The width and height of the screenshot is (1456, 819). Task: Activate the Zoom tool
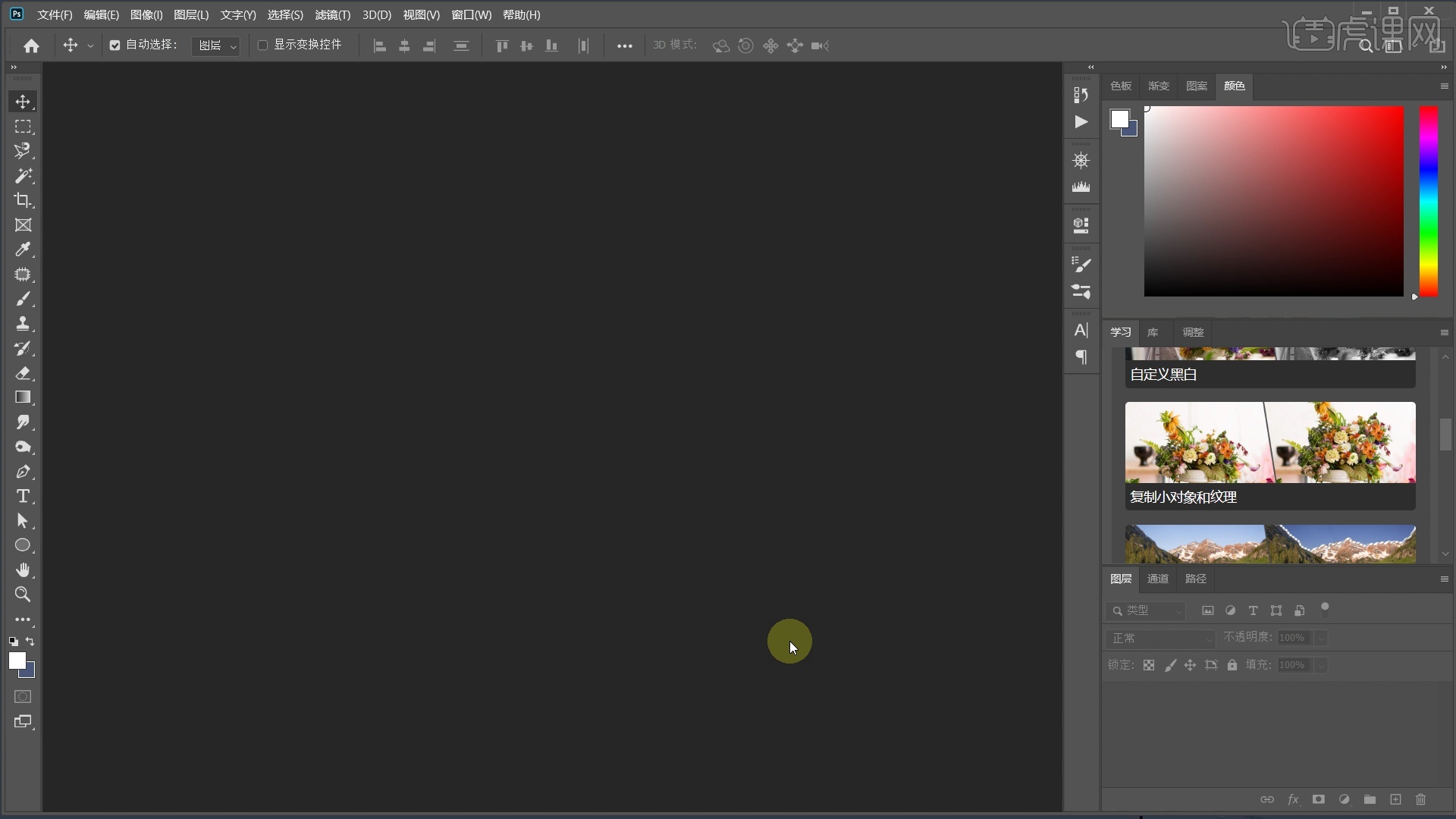tap(23, 595)
